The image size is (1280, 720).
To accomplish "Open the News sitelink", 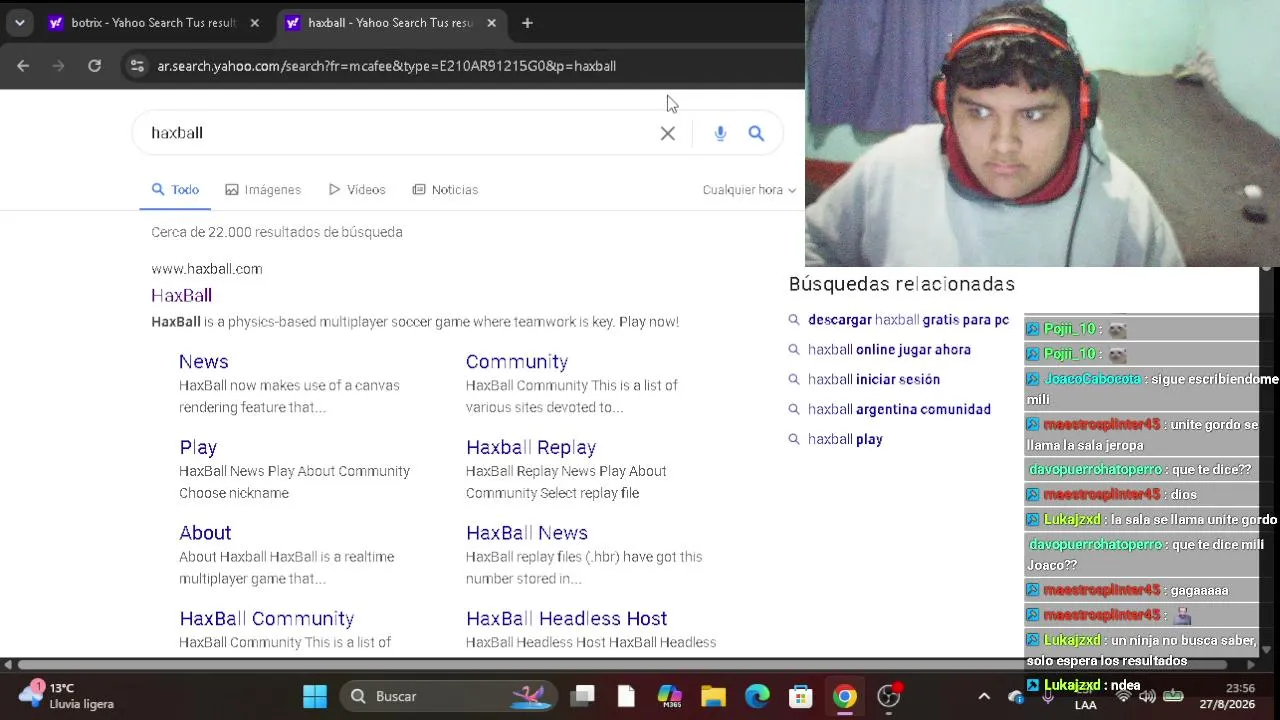I will (204, 362).
